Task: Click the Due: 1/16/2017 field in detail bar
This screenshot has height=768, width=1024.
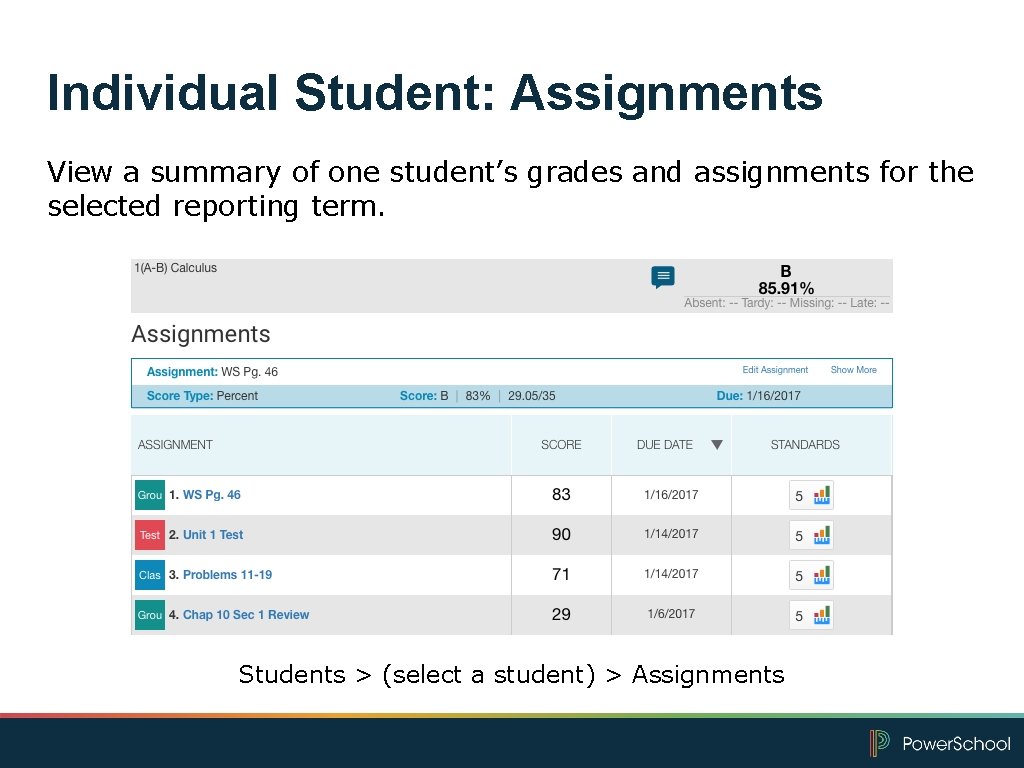Action: pos(759,396)
